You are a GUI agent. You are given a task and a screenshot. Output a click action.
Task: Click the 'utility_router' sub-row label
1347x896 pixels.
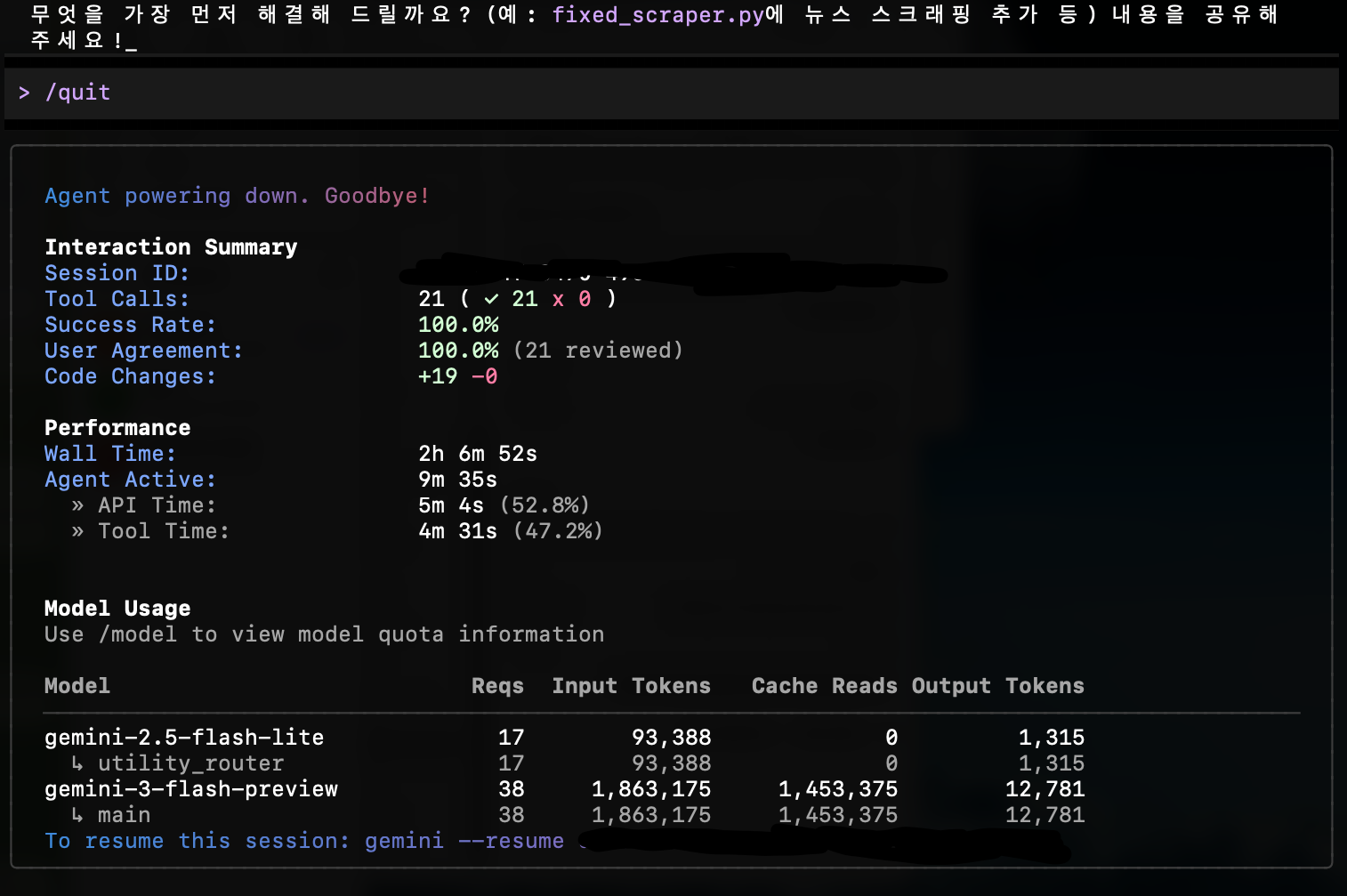coord(191,763)
